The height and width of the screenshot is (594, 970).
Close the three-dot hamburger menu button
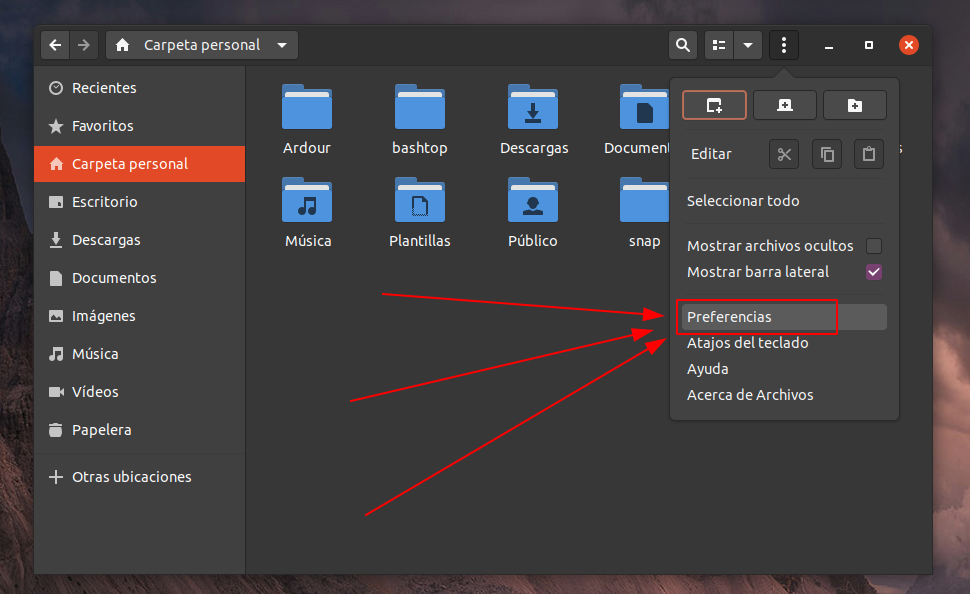point(784,45)
